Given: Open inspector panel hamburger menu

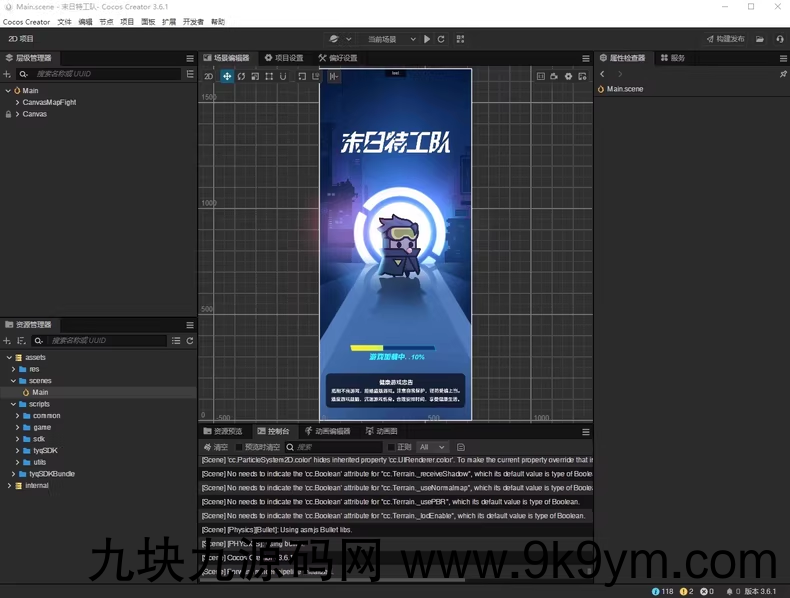Looking at the screenshot, I should point(783,58).
